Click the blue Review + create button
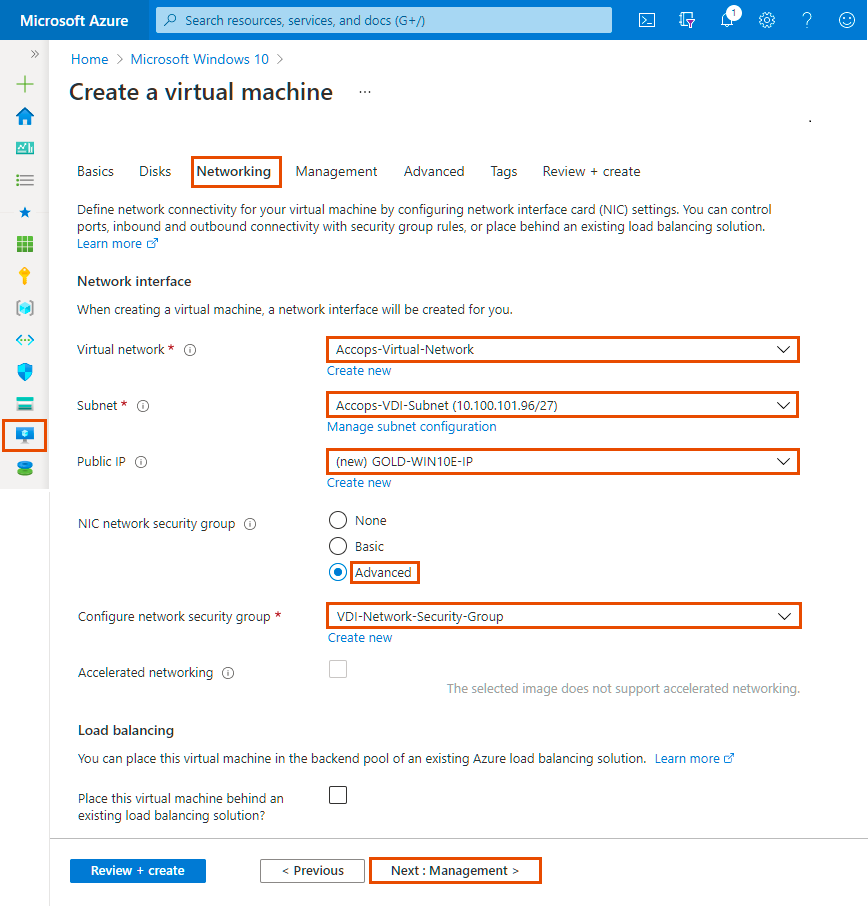 click(x=138, y=871)
